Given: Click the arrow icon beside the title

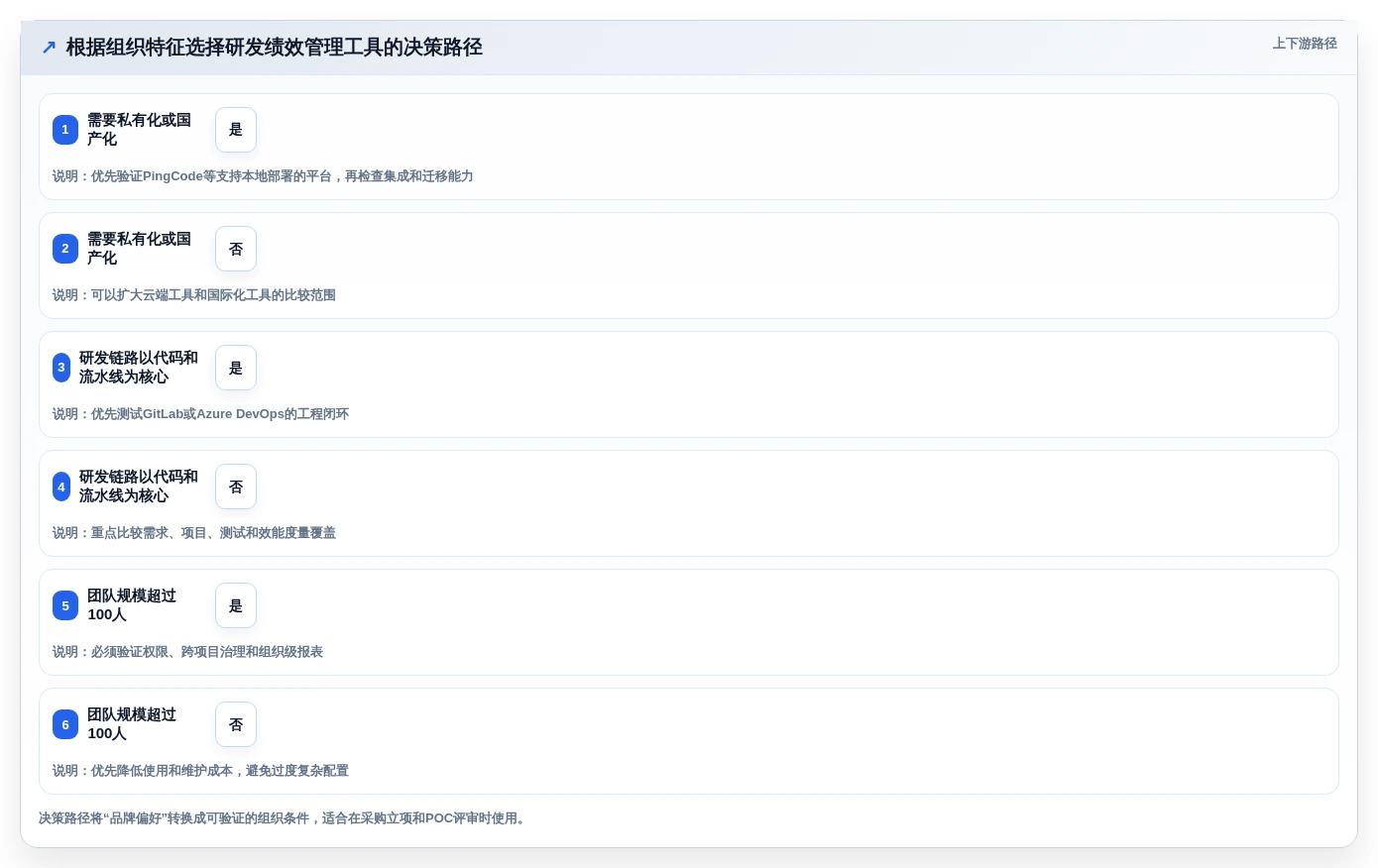Looking at the screenshot, I should tap(49, 47).
